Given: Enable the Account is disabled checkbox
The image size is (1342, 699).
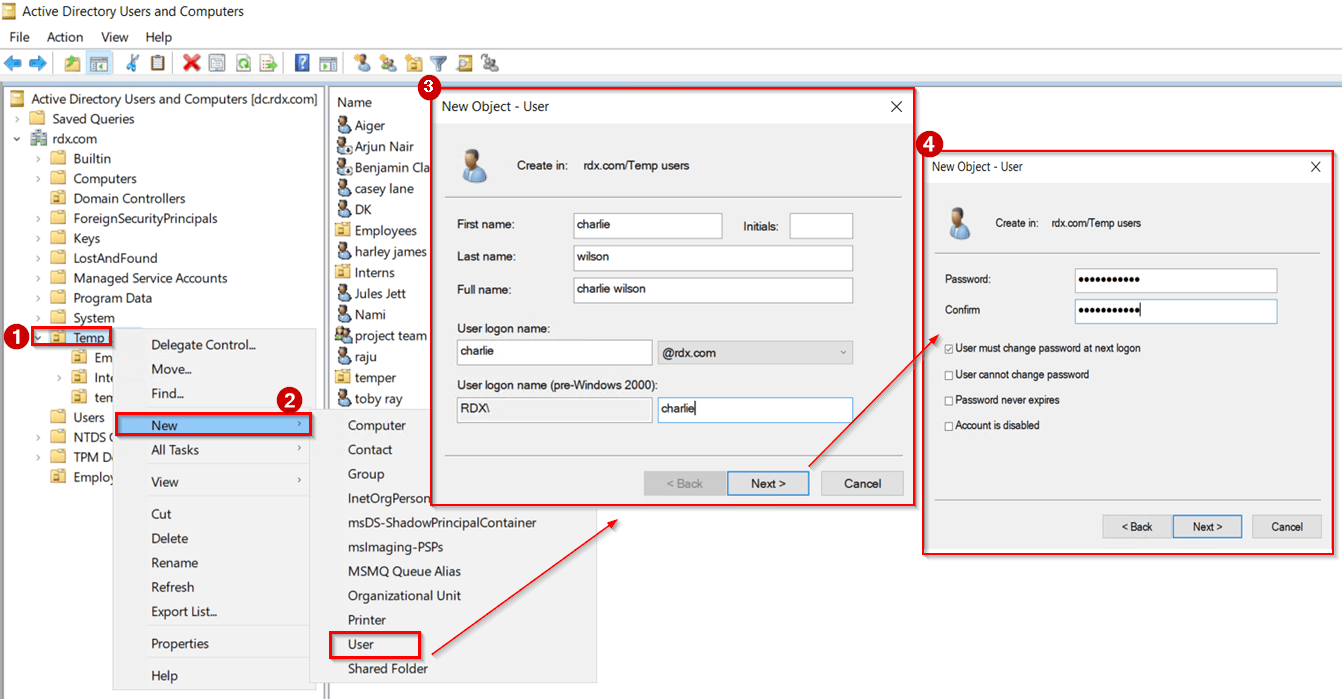Looking at the screenshot, I should [947, 422].
